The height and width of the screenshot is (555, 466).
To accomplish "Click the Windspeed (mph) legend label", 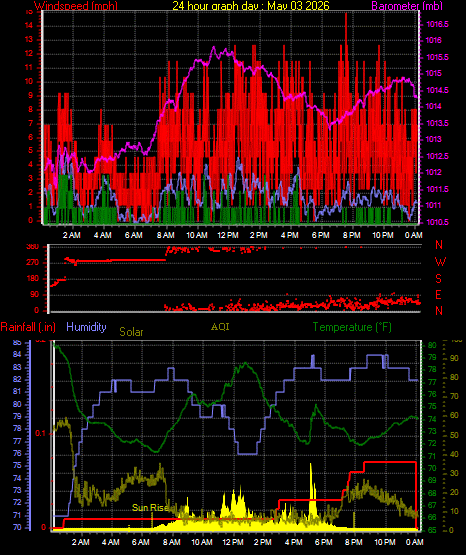I will 76,6.
